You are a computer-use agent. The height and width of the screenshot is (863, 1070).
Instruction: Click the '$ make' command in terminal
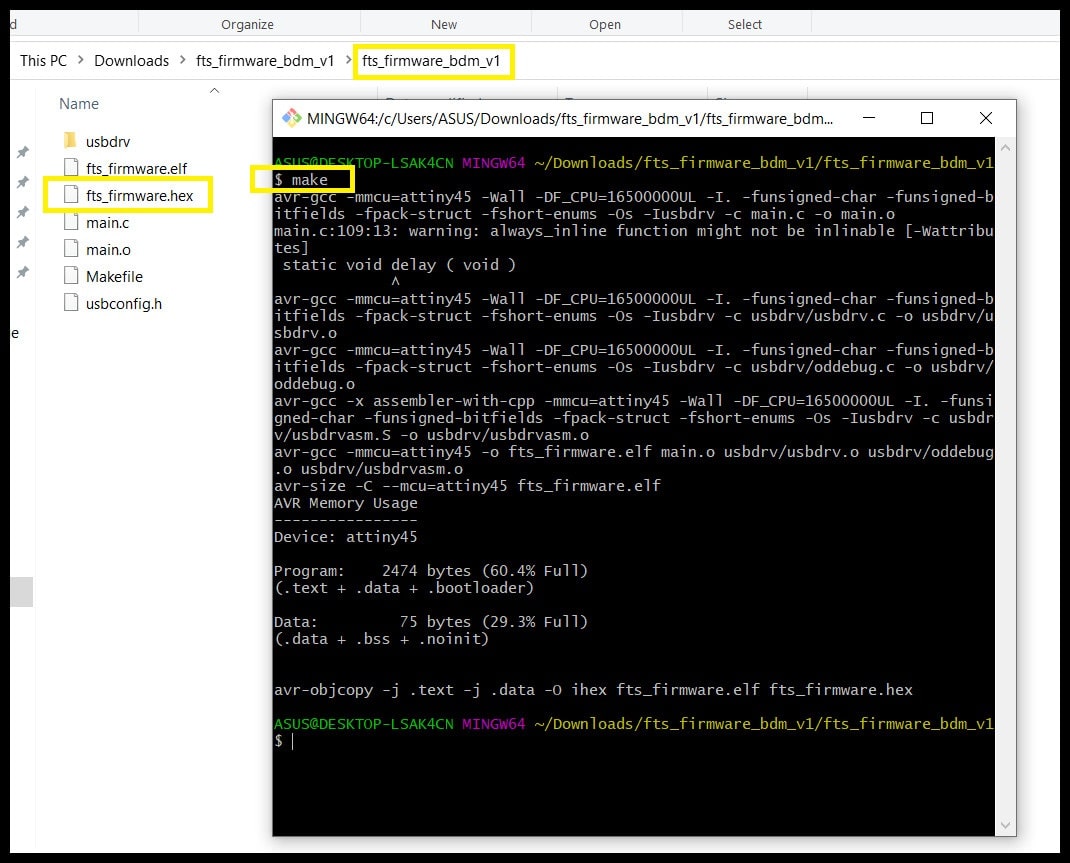(x=301, y=180)
